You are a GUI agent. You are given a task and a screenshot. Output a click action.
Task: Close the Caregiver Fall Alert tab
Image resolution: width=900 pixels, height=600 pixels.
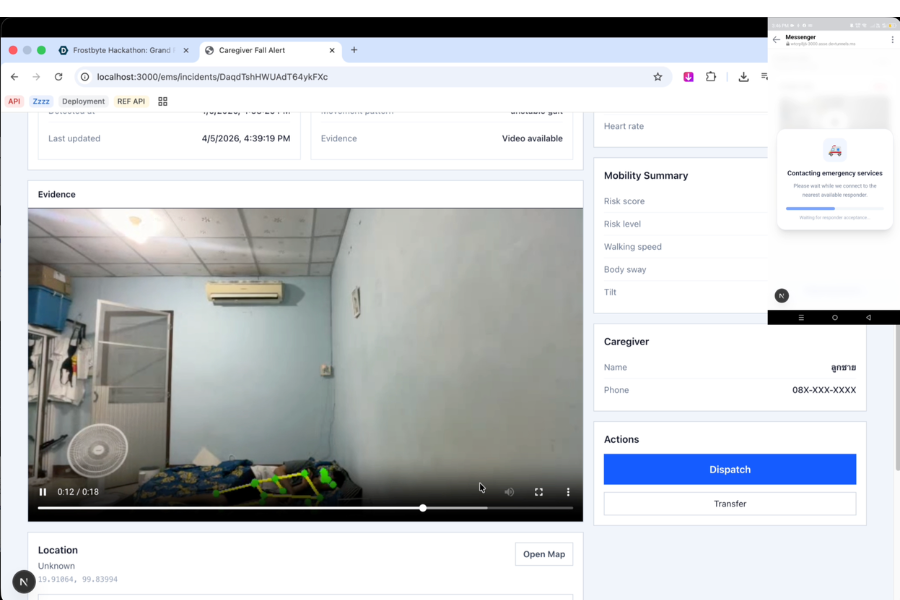tap(332, 50)
